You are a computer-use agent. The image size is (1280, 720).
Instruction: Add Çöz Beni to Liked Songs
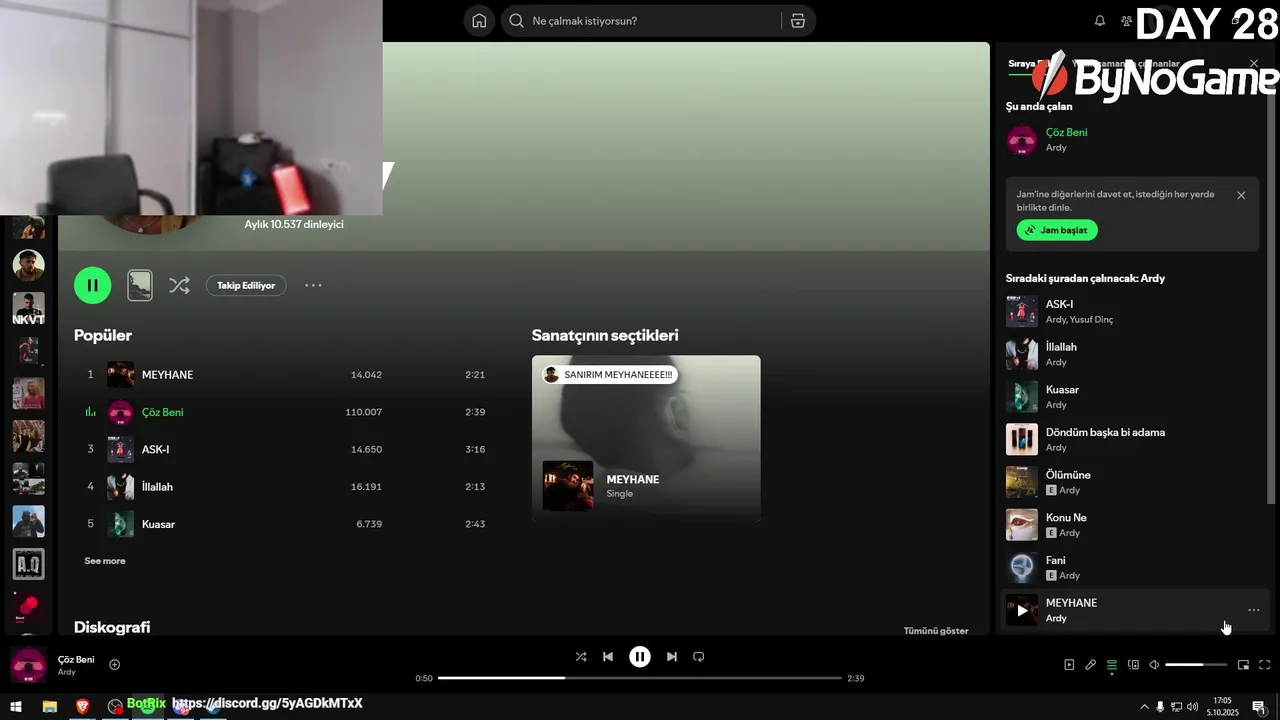point(114,665)
